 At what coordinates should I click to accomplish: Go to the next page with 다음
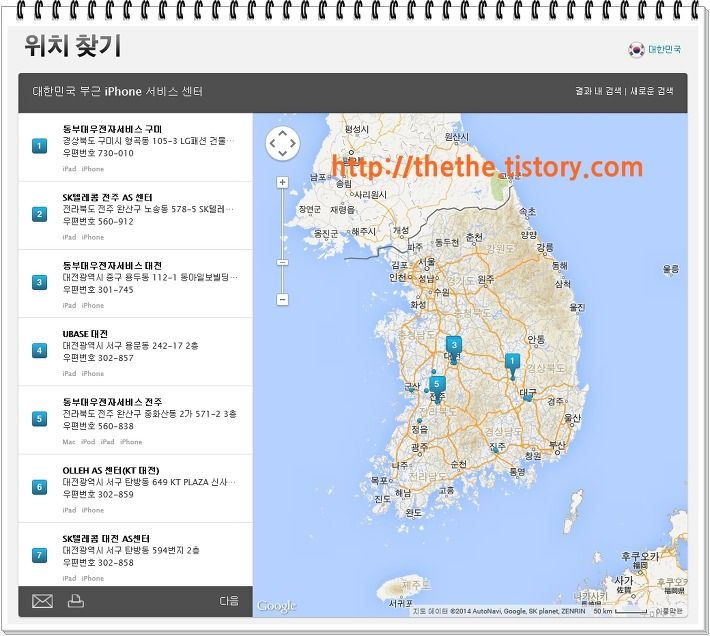tap(229, 601)
